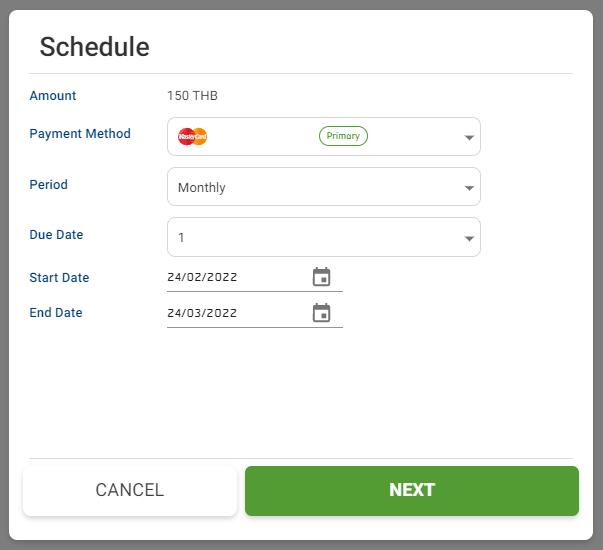603x550 pixels.
Task: Click the Start Date label
Action: [x=59, y=277]
